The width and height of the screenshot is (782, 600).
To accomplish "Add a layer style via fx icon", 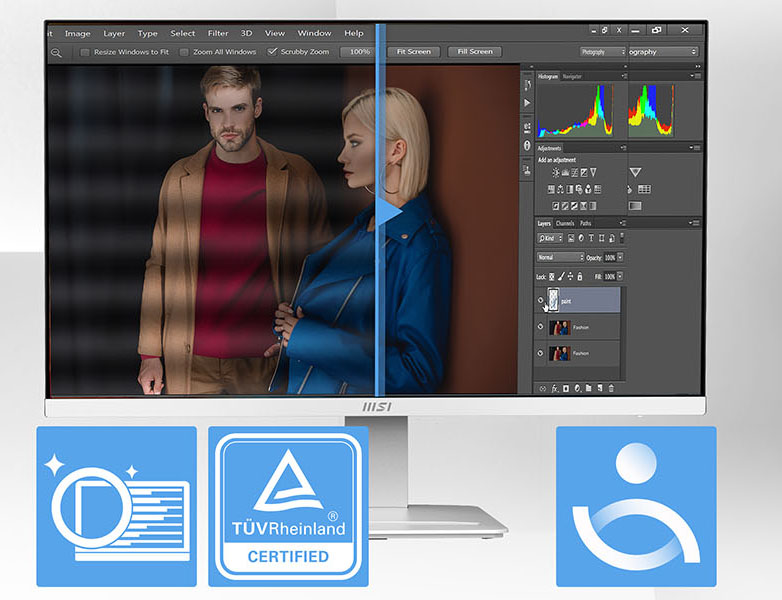I will pos(554,388).
